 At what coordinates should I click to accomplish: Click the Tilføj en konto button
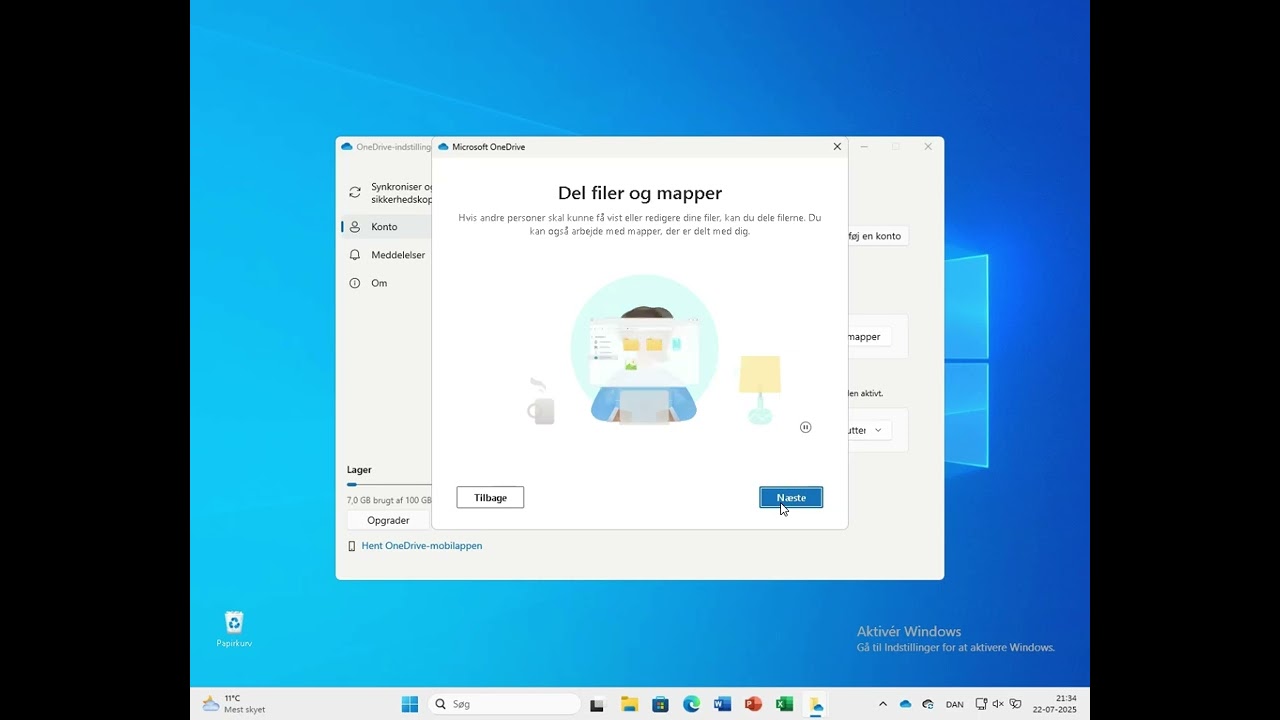pyautogui.click(x=880, y=236)
